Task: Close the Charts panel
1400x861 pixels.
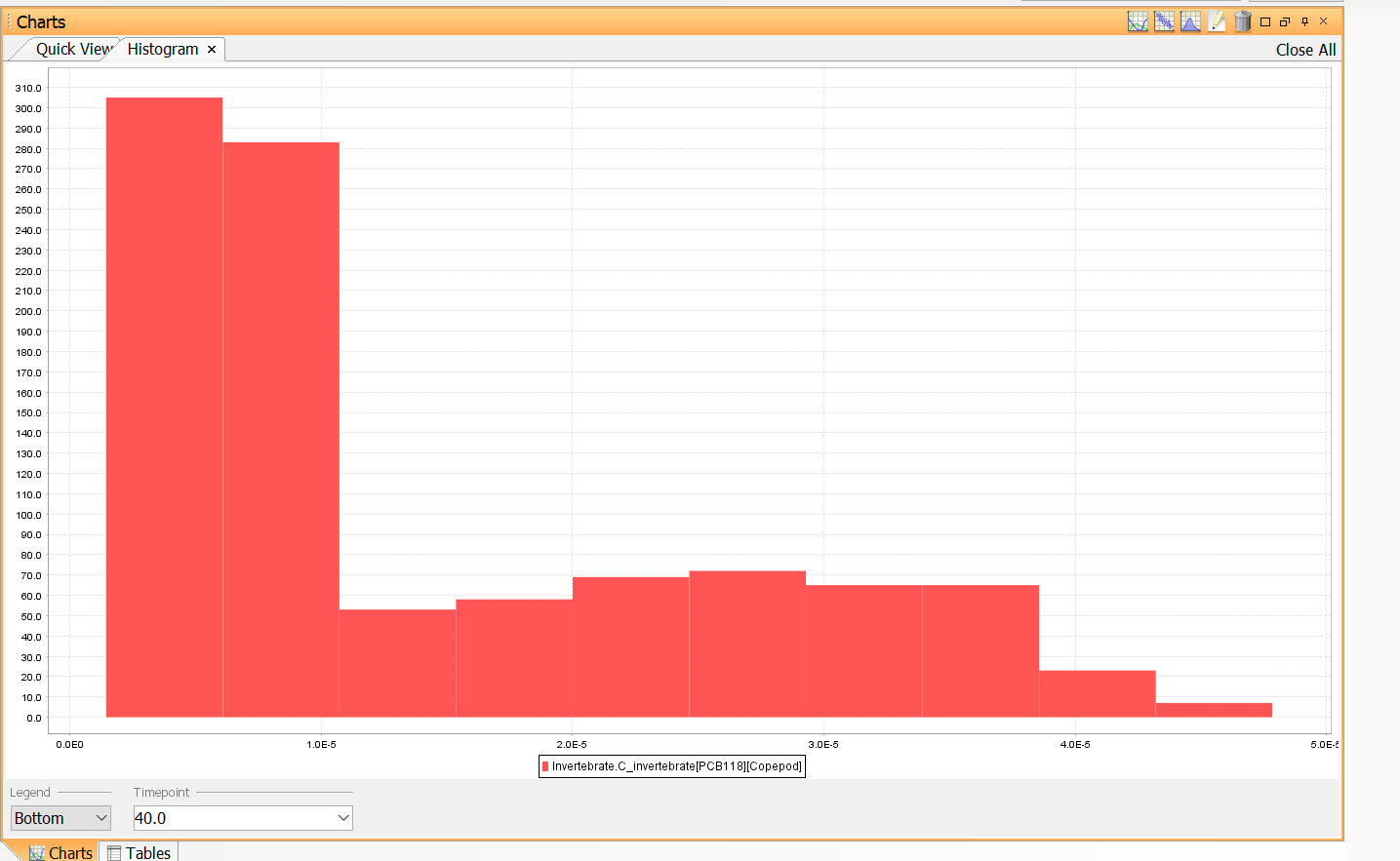Action: (1323, 21)
